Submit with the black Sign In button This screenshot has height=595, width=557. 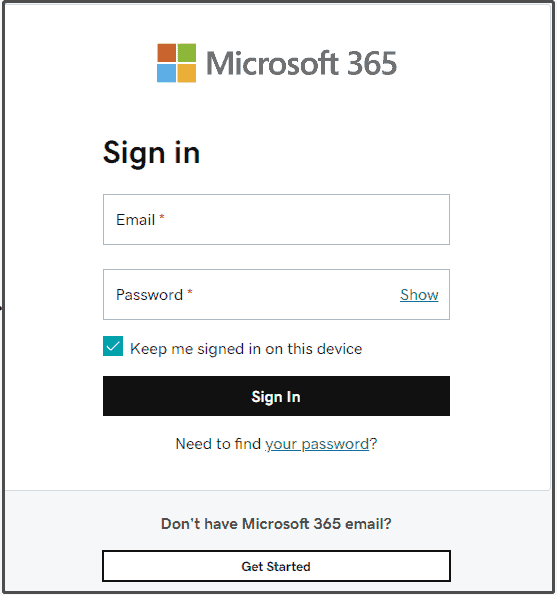tap(276, 396)
